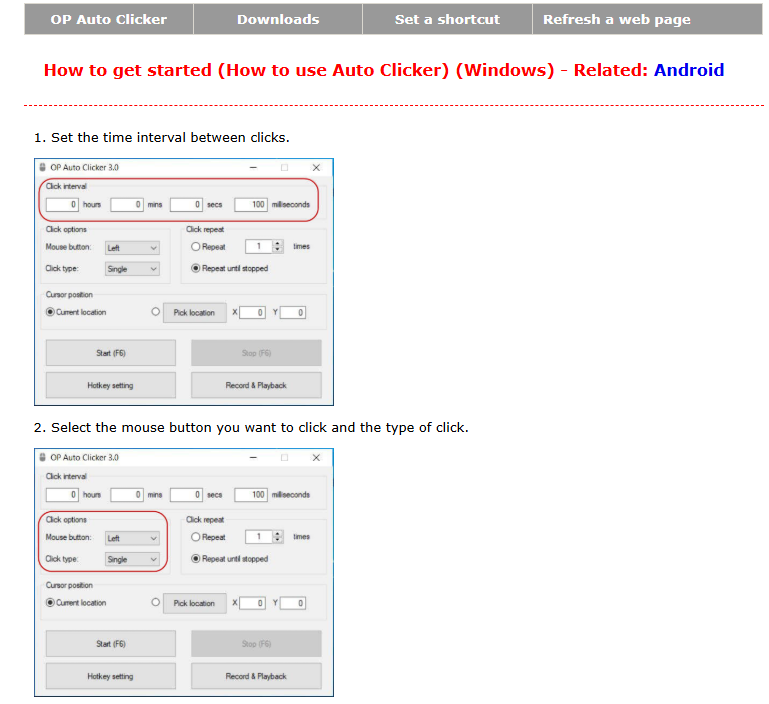Viewport: 769px width, 704px height.
Task: Select the radio beside Pick location in step 1 screenshot
Action: click(155, 312)
